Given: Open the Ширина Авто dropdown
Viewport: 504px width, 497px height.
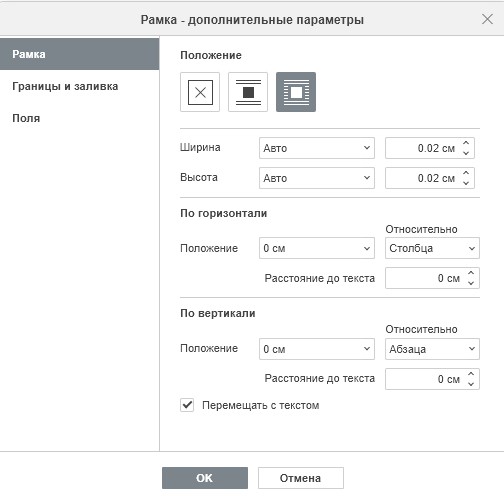Looking at the screenshot, I should point(317,148).
